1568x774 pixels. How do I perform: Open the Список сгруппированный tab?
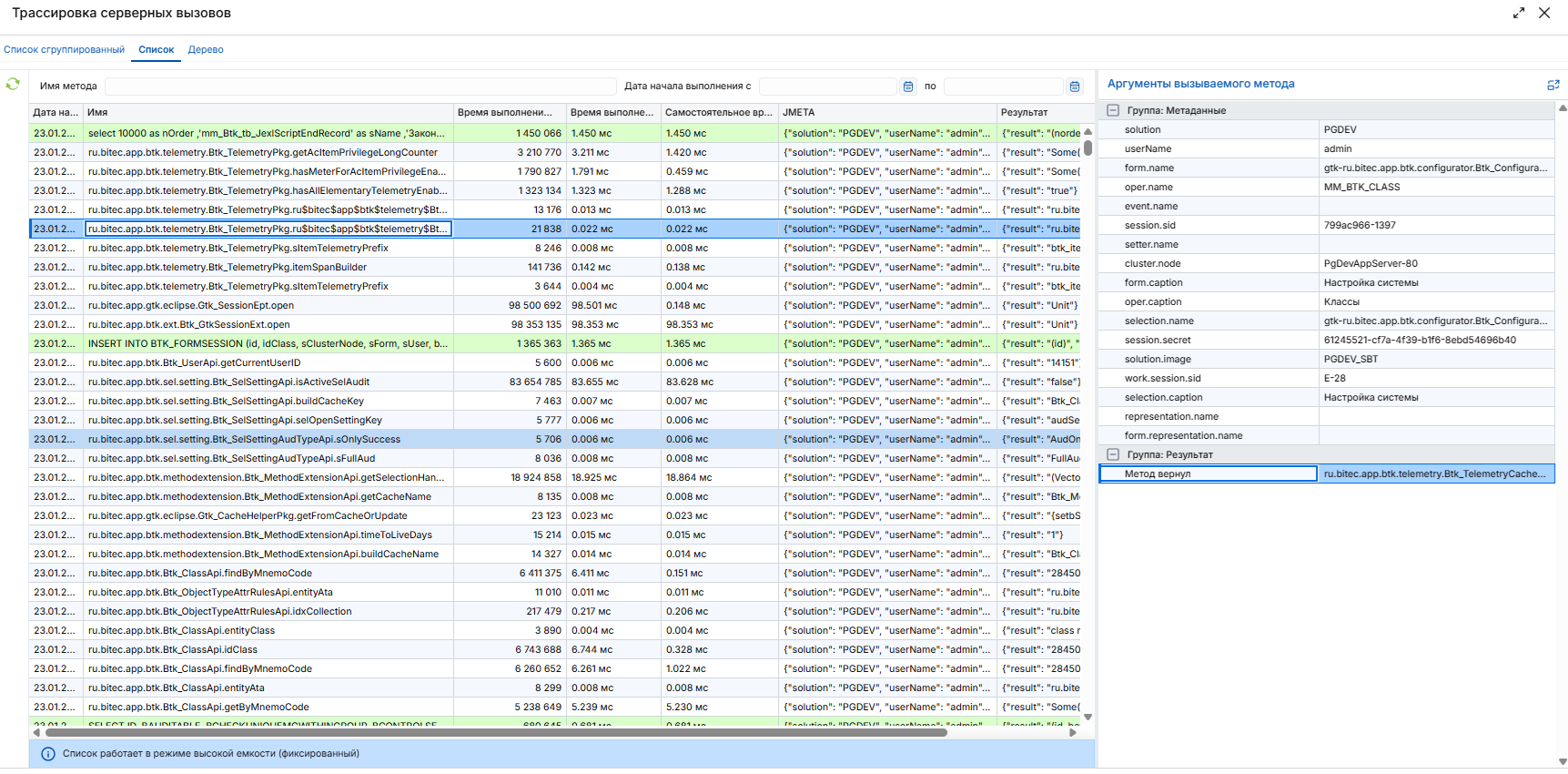point(64,50)
